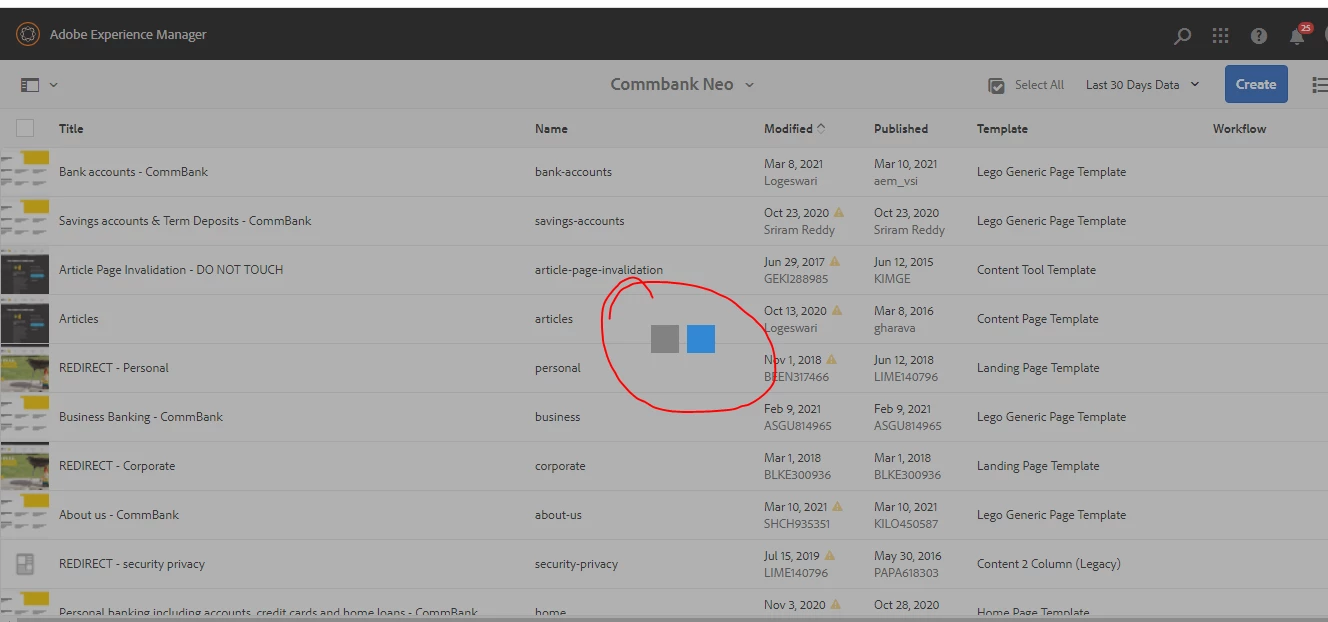Sort by the Workflow column header
Image resolution: width=1328 pixels, height=622 pixels.
point(1239,129)
